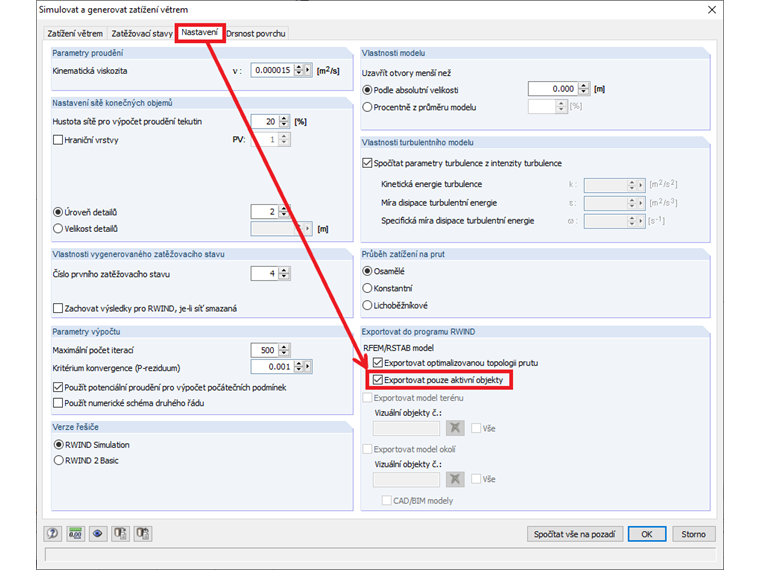
Task: Click pick icon next to surroundings visual objects field
Action: point(455,479)
